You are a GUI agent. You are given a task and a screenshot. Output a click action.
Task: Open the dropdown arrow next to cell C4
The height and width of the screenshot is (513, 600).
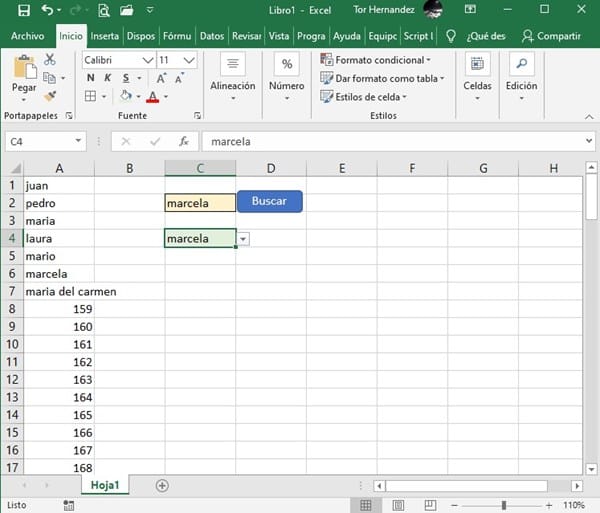(244, 239)
